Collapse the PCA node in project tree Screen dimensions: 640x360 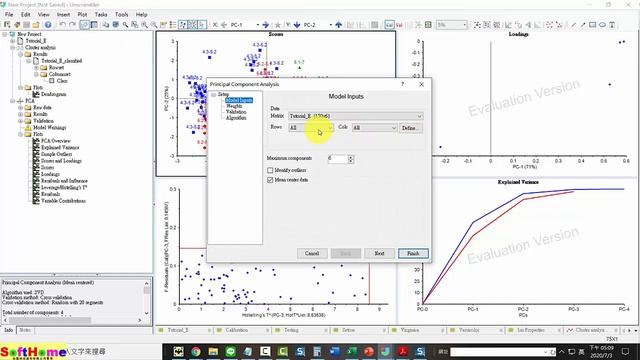(13, 101)
